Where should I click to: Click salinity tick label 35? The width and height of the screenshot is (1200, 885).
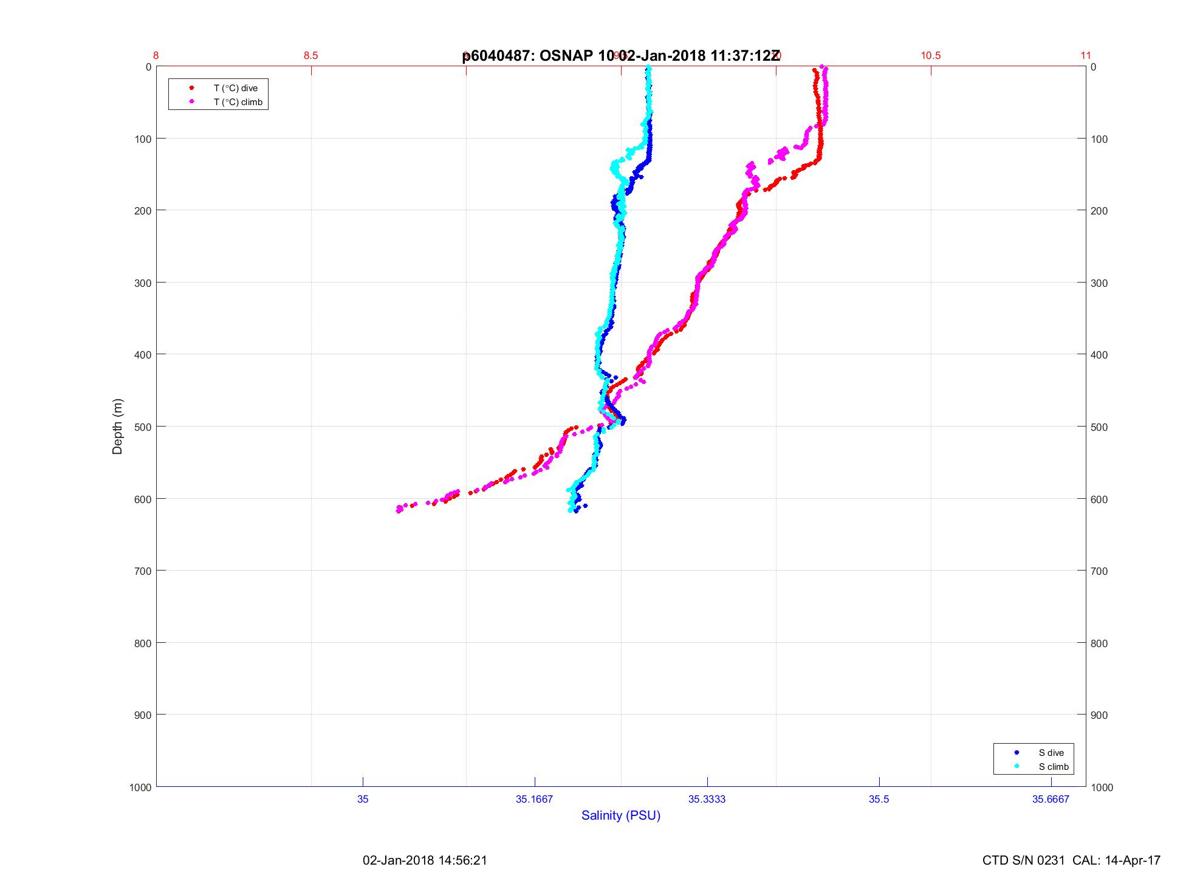coord(363,799)
